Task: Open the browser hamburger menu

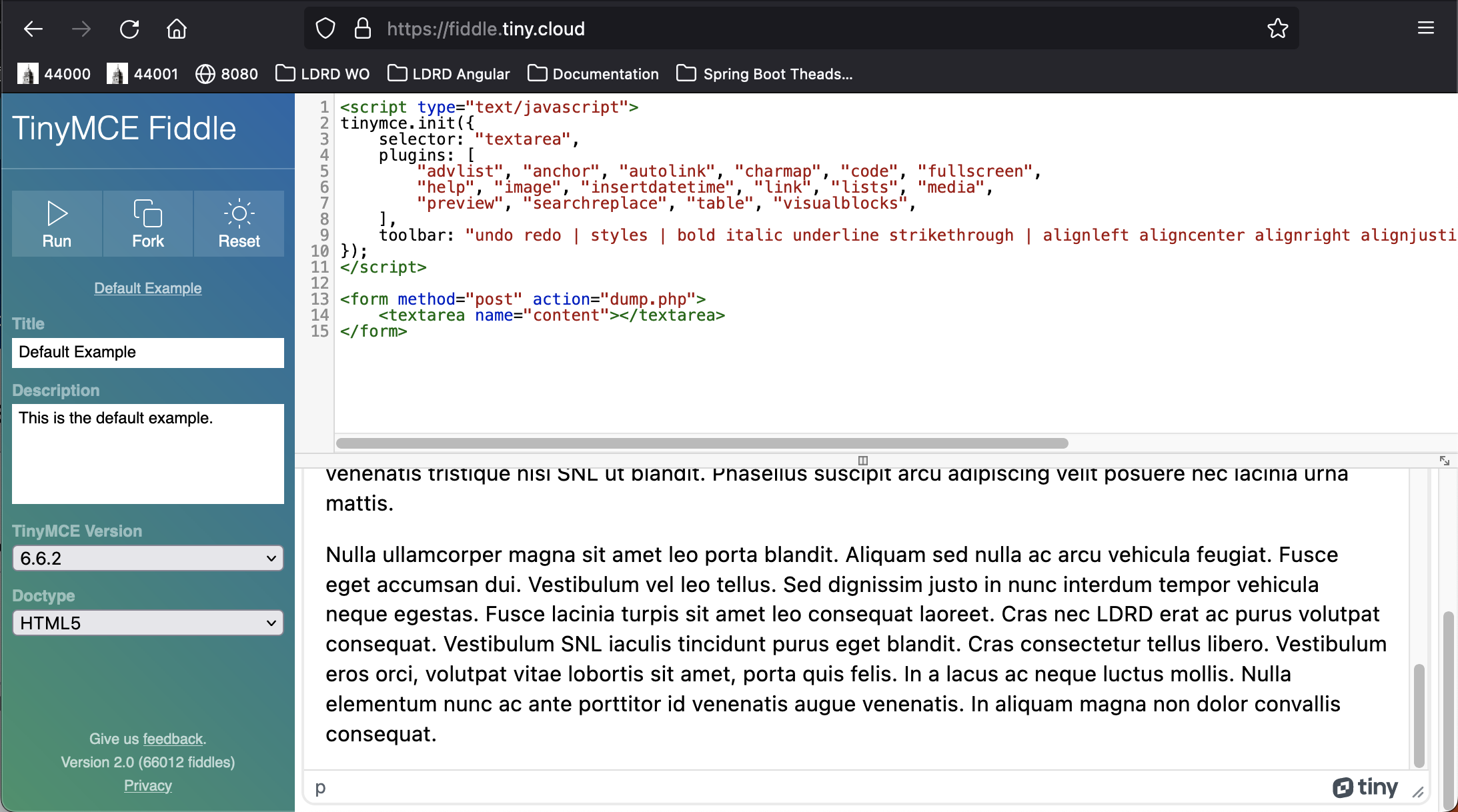Action: coord(1426,27)
